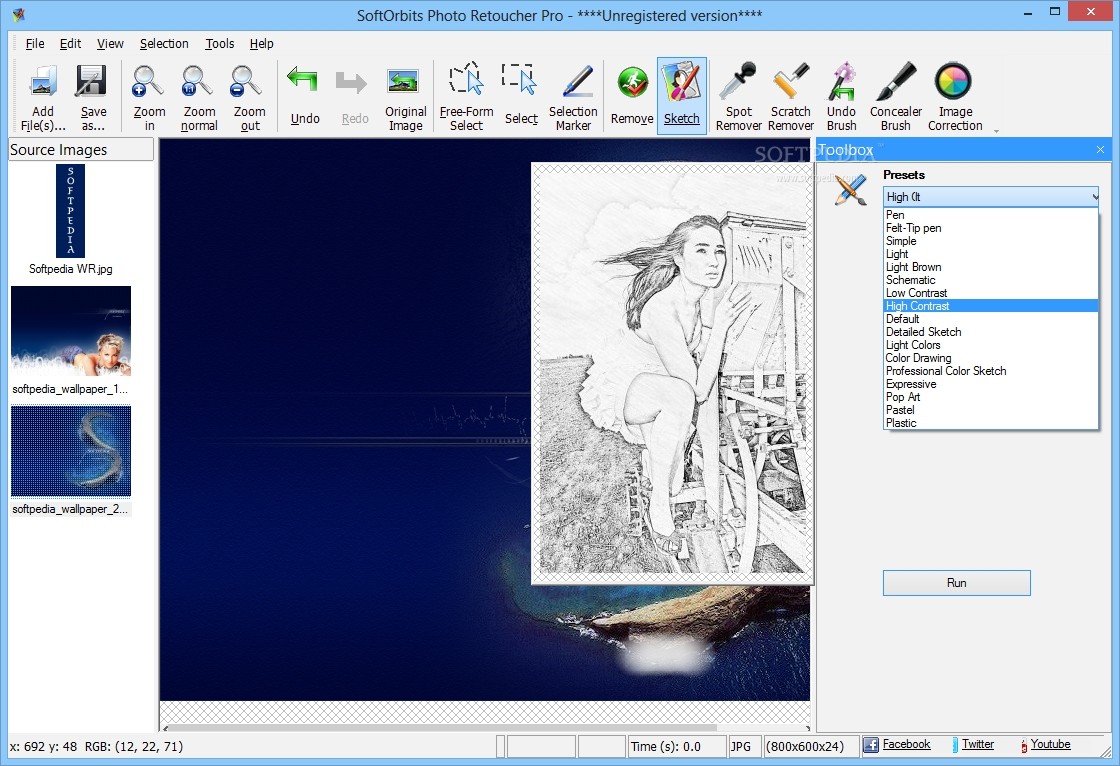
Task: Choose the Expressive preset
Action: [991, 384]
